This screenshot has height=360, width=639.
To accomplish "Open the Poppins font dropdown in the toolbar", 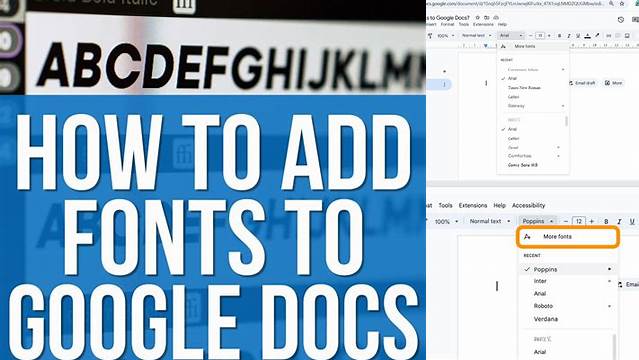I will pos(538,221).
